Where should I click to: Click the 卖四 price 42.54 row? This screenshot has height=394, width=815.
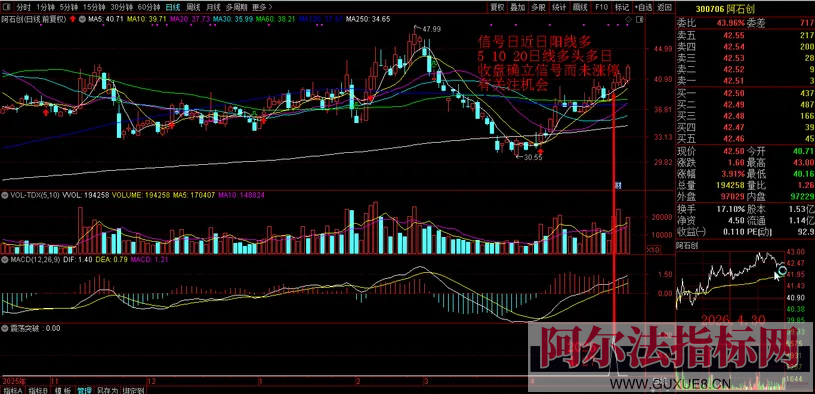tap(745, 47)
